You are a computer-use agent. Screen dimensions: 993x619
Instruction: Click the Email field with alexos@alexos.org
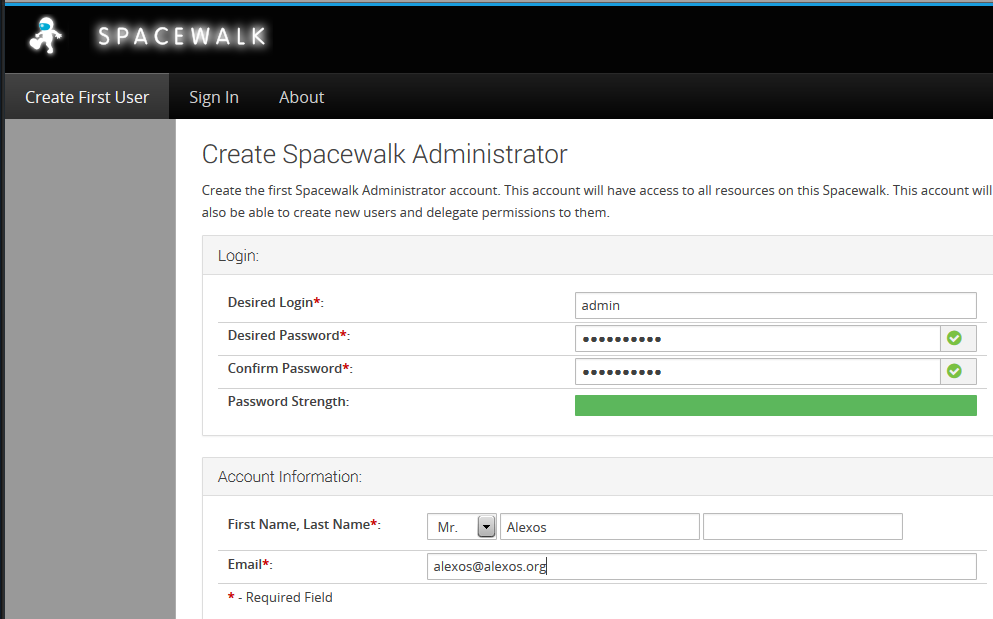(702, 566)
